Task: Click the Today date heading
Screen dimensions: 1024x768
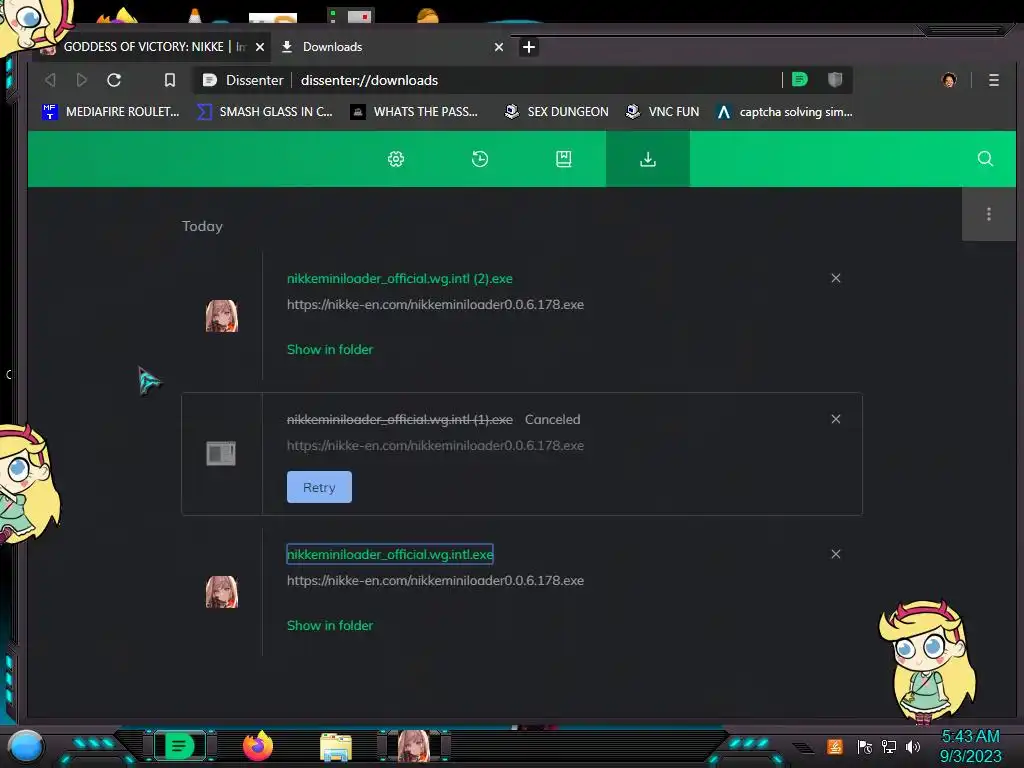Action: click(202, 226)
